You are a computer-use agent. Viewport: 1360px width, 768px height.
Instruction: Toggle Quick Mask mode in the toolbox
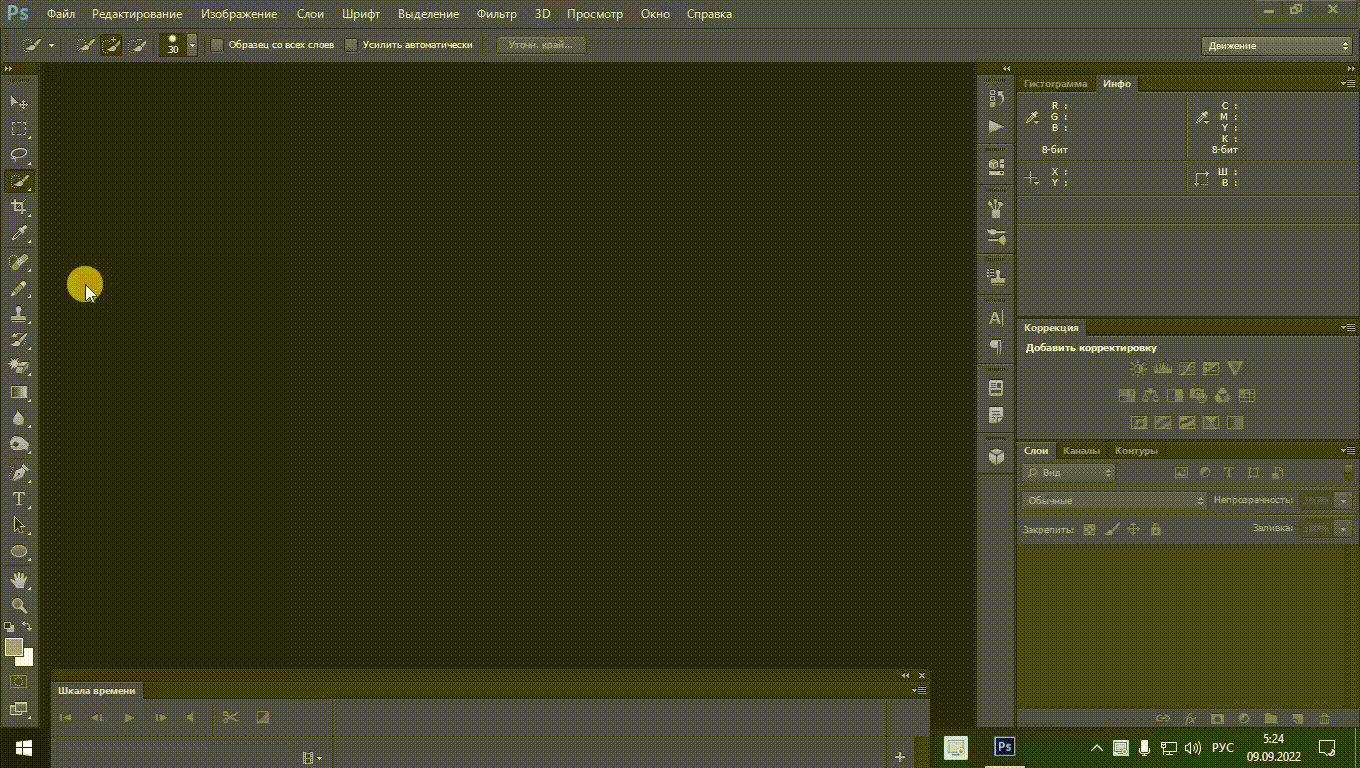[x=19, y=681]
